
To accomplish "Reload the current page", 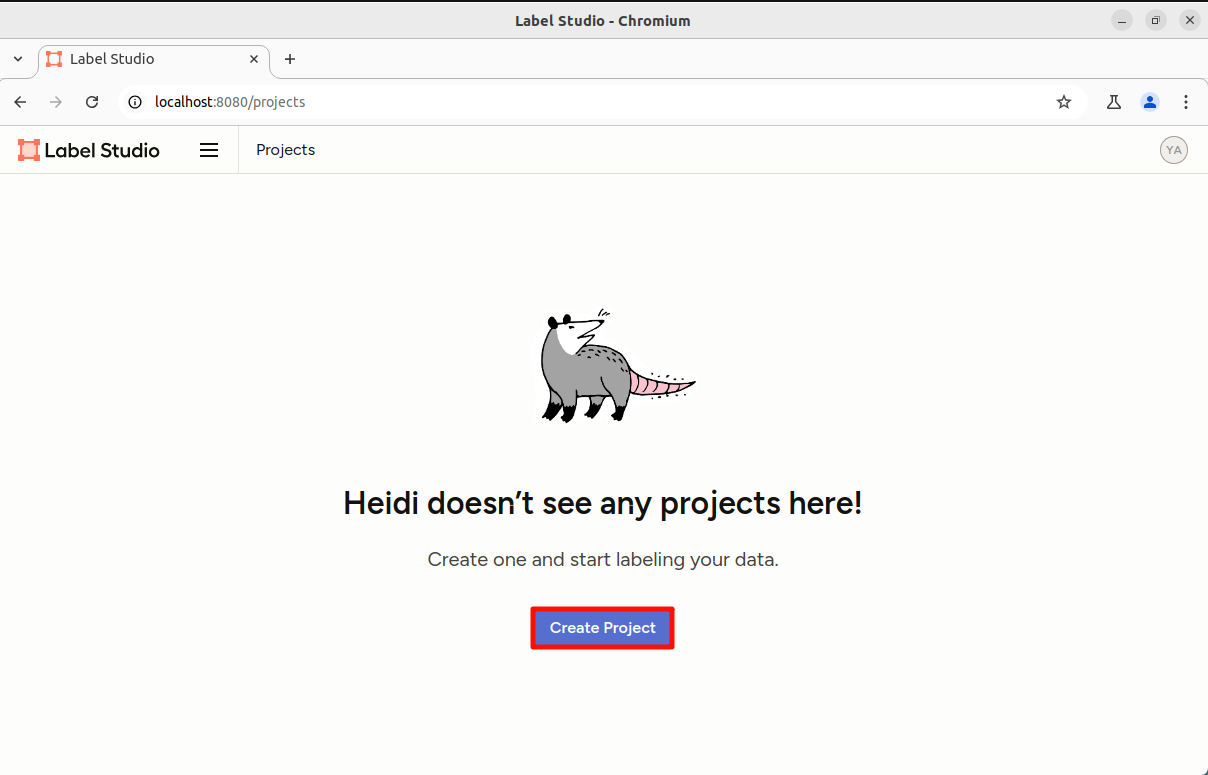I will pos(92,102).
